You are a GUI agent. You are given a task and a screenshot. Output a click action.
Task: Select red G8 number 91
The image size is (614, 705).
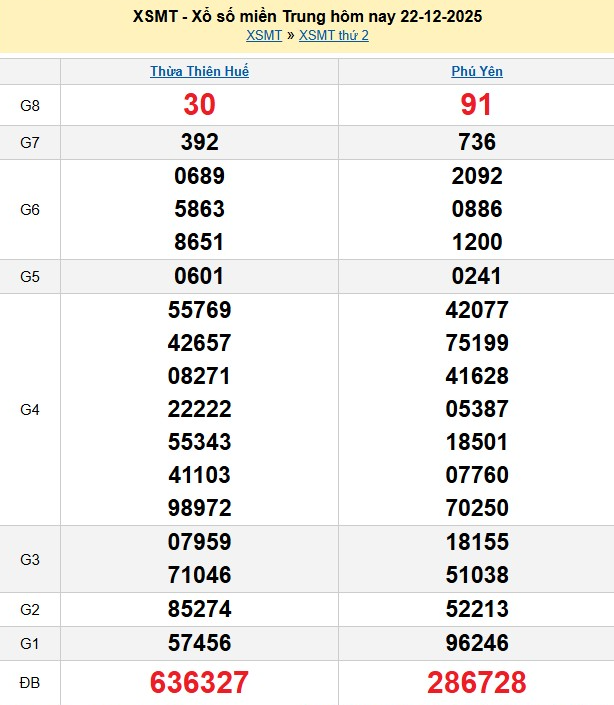[x=476, y=105]
